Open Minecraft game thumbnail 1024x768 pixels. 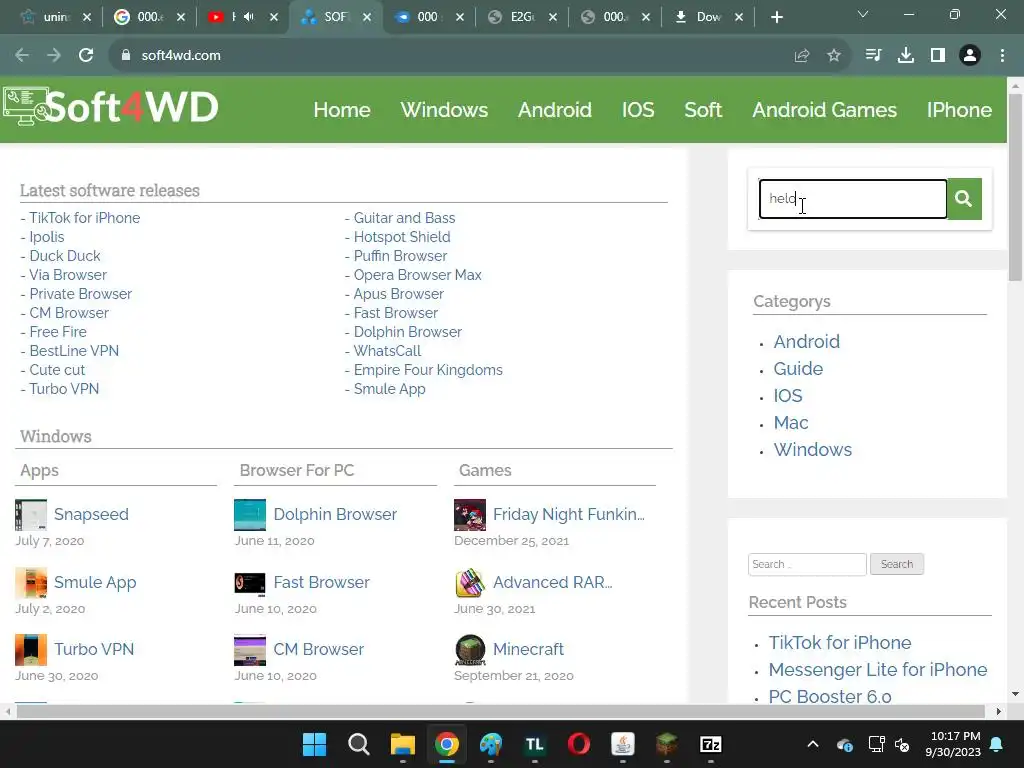[470, 650]
